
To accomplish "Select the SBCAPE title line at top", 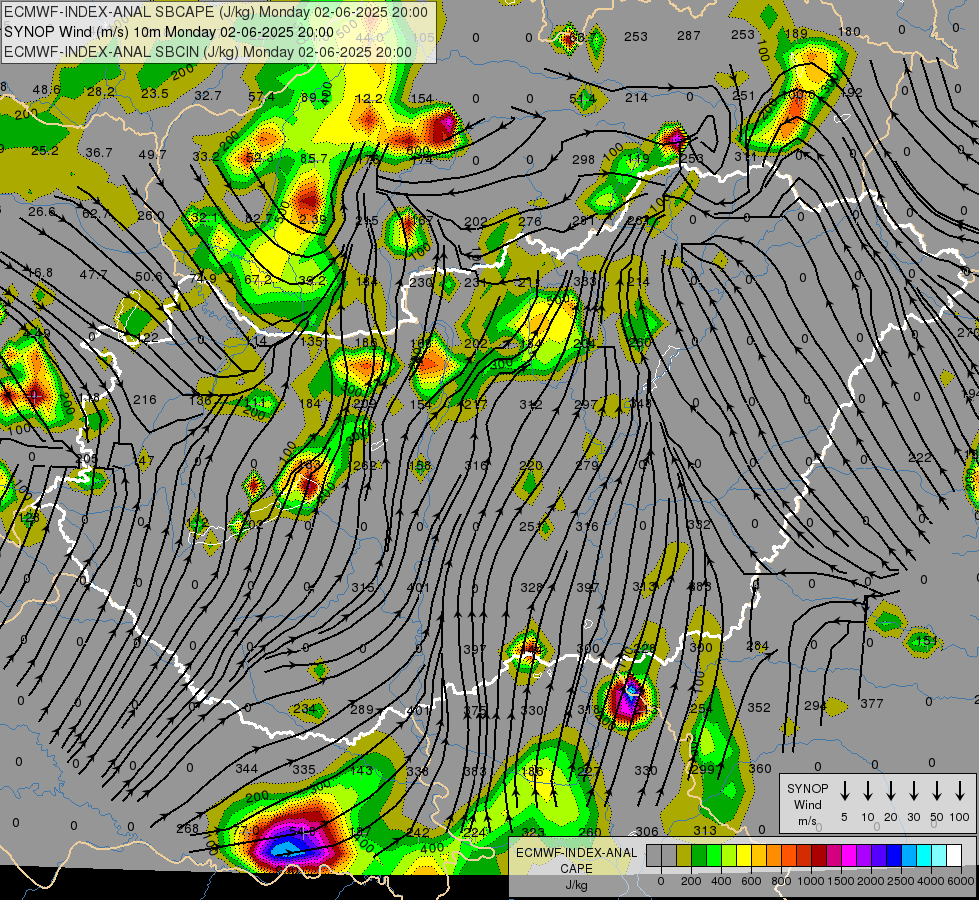I will tap(216, 12).
